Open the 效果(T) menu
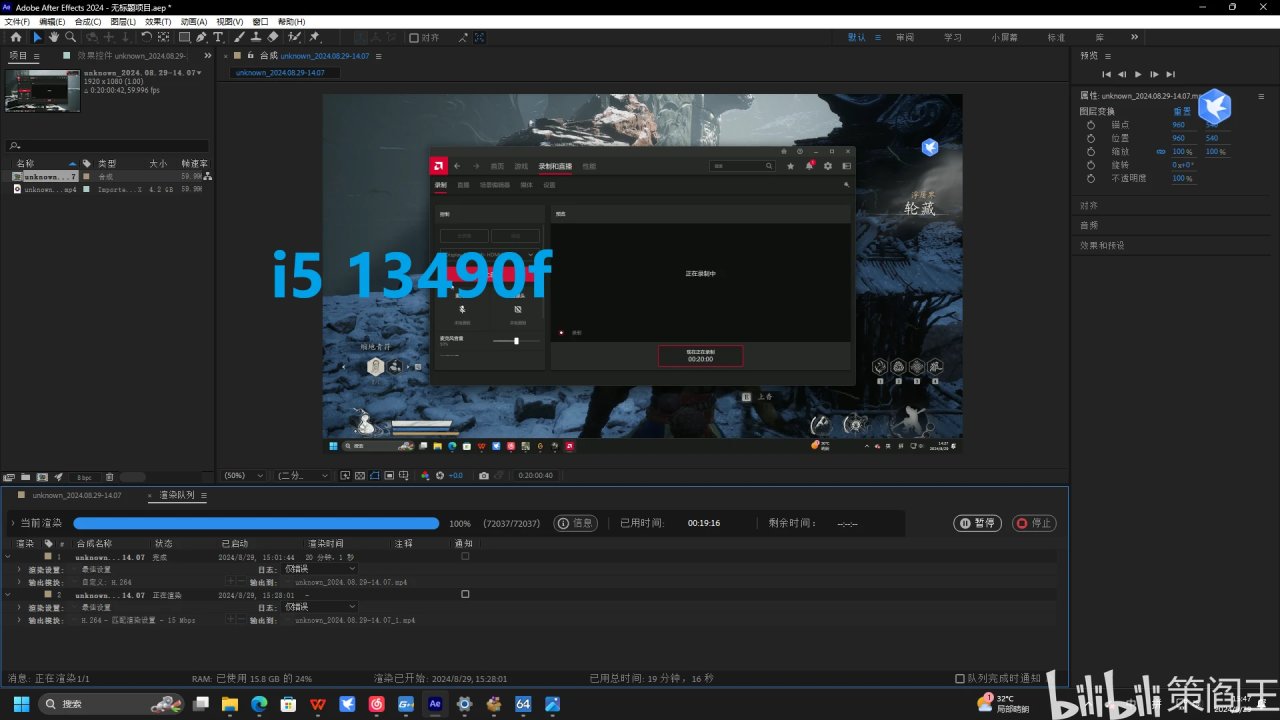 tap(158, 21)
